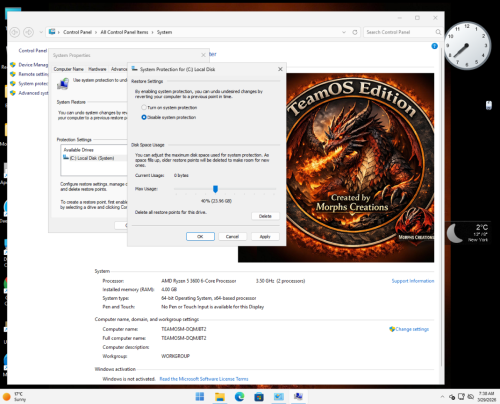Select Disable system protection option

(169, 117)
